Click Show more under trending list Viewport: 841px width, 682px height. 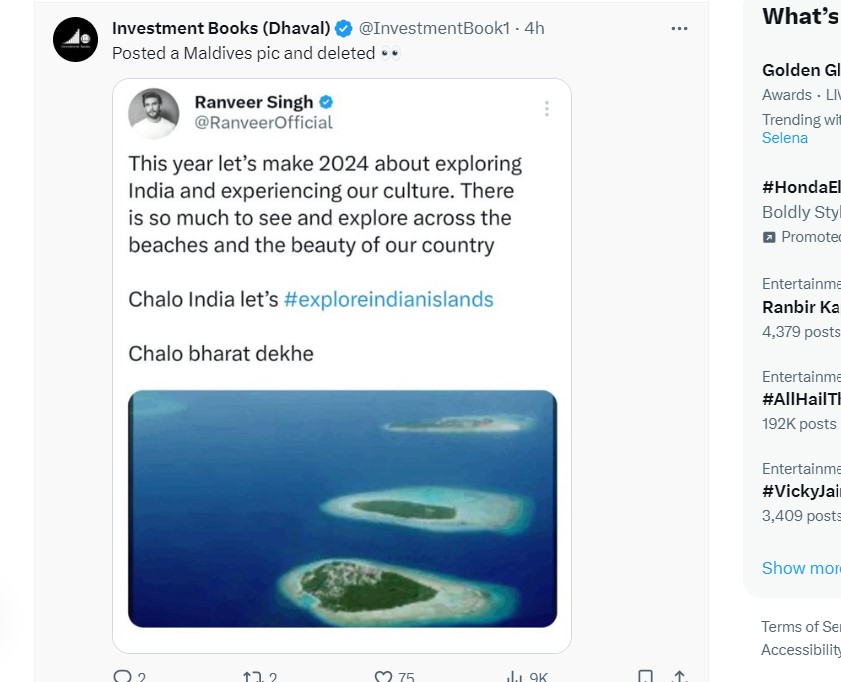pyautogui.click(x=800, y=568)
